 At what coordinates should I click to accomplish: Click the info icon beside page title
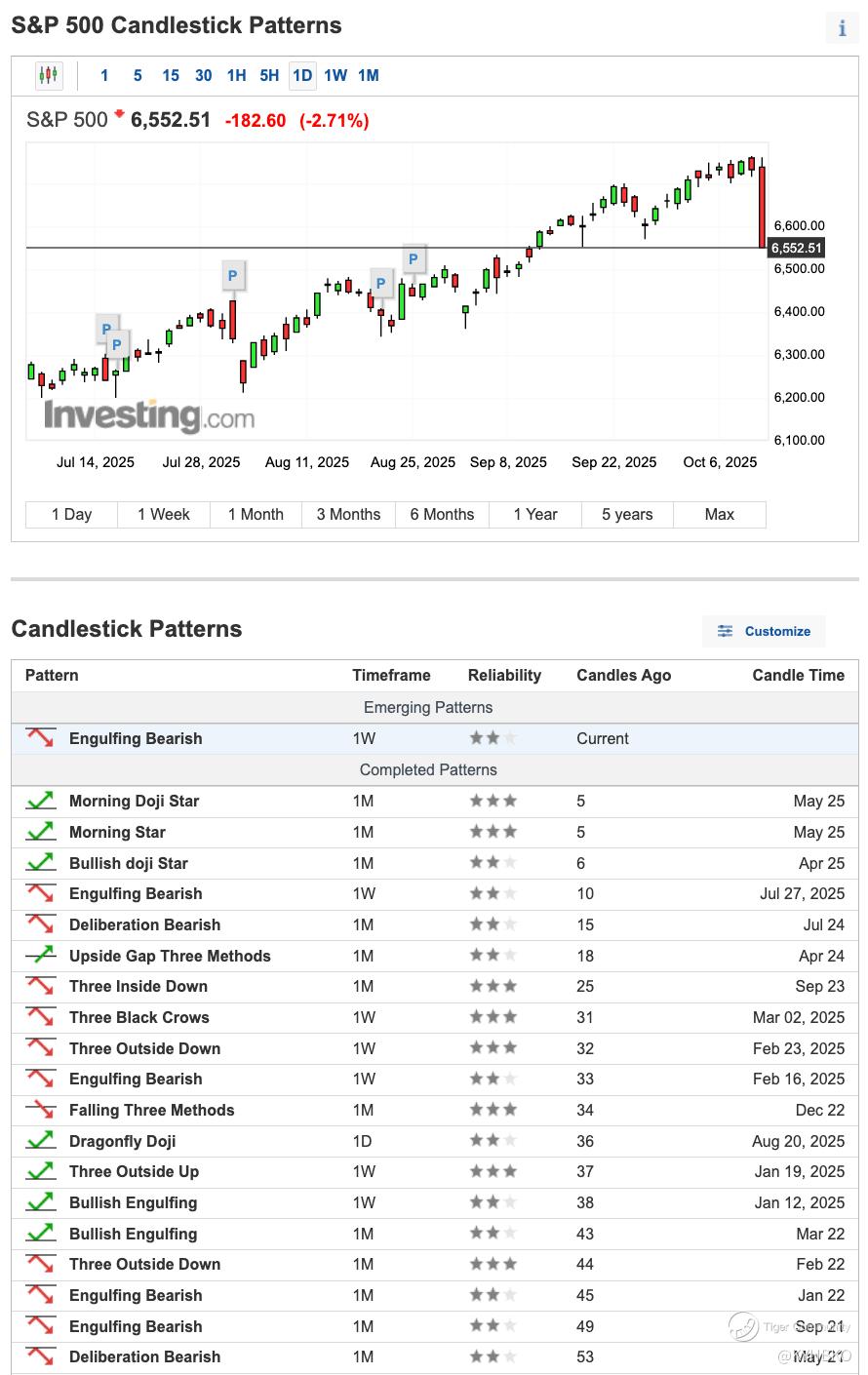click(x=842, y=28)
